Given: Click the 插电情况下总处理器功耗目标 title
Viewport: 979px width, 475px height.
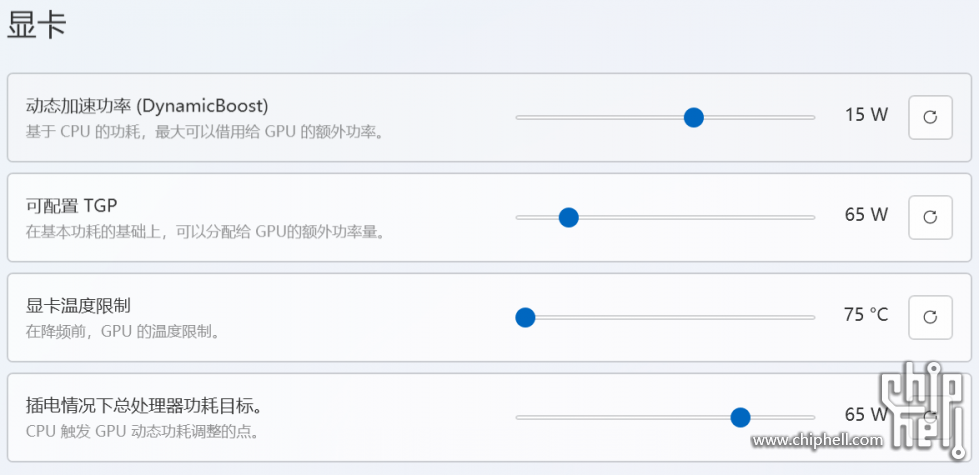Looking at the screenshot, I should tap(143, 406).
